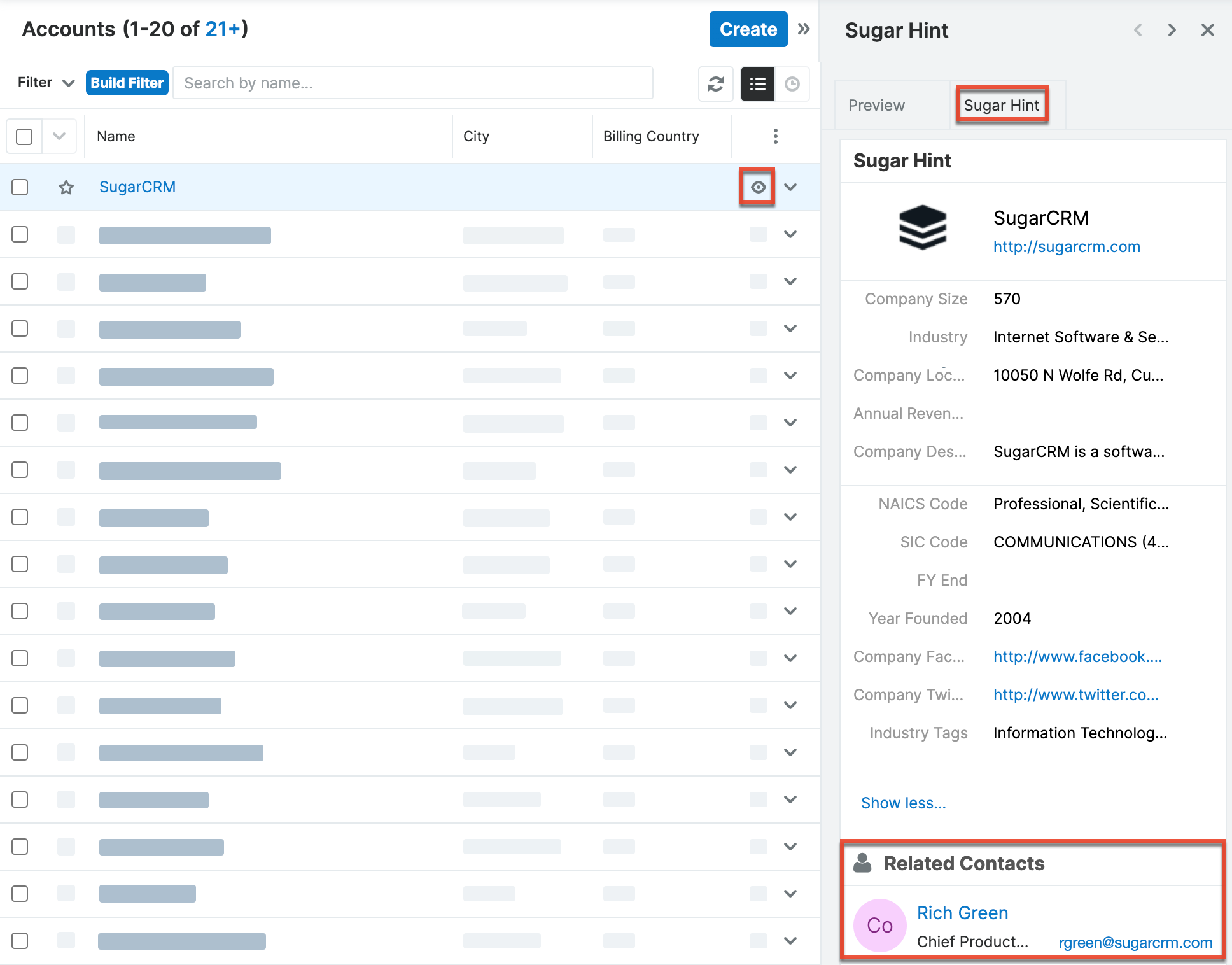The height and width of the screenshot is (965, 1232).
Task: Select the checkbox in the last row
Action: coord(20,941)
